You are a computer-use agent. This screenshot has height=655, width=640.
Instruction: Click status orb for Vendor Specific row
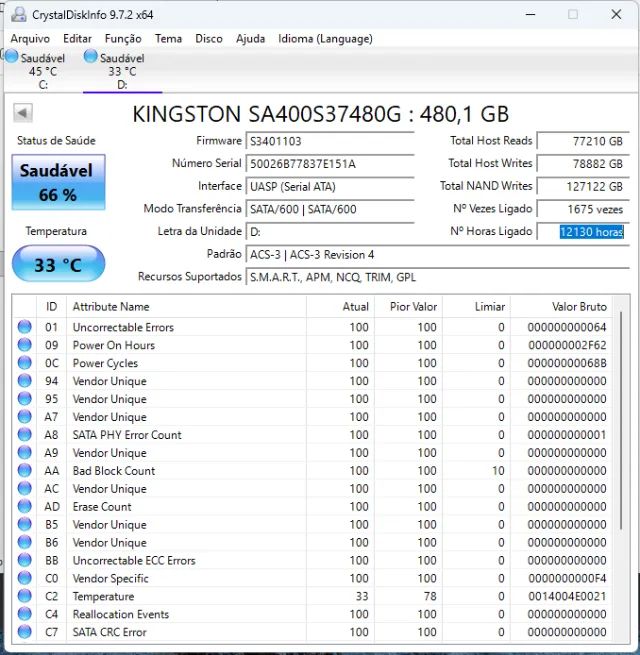(x=25, y=578)
